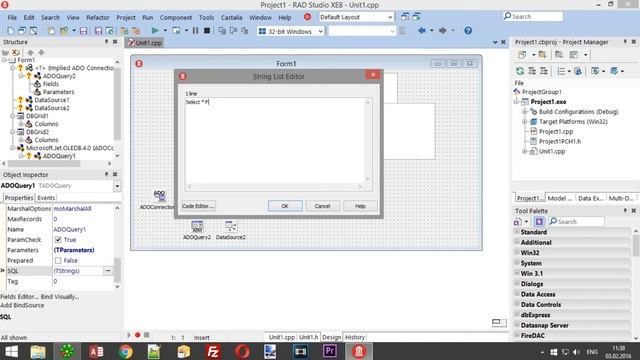Click the Structure panel horizontal scrollbar
Image resolution: width=640 pixels, height=360 pixels.
coord(44,164)
